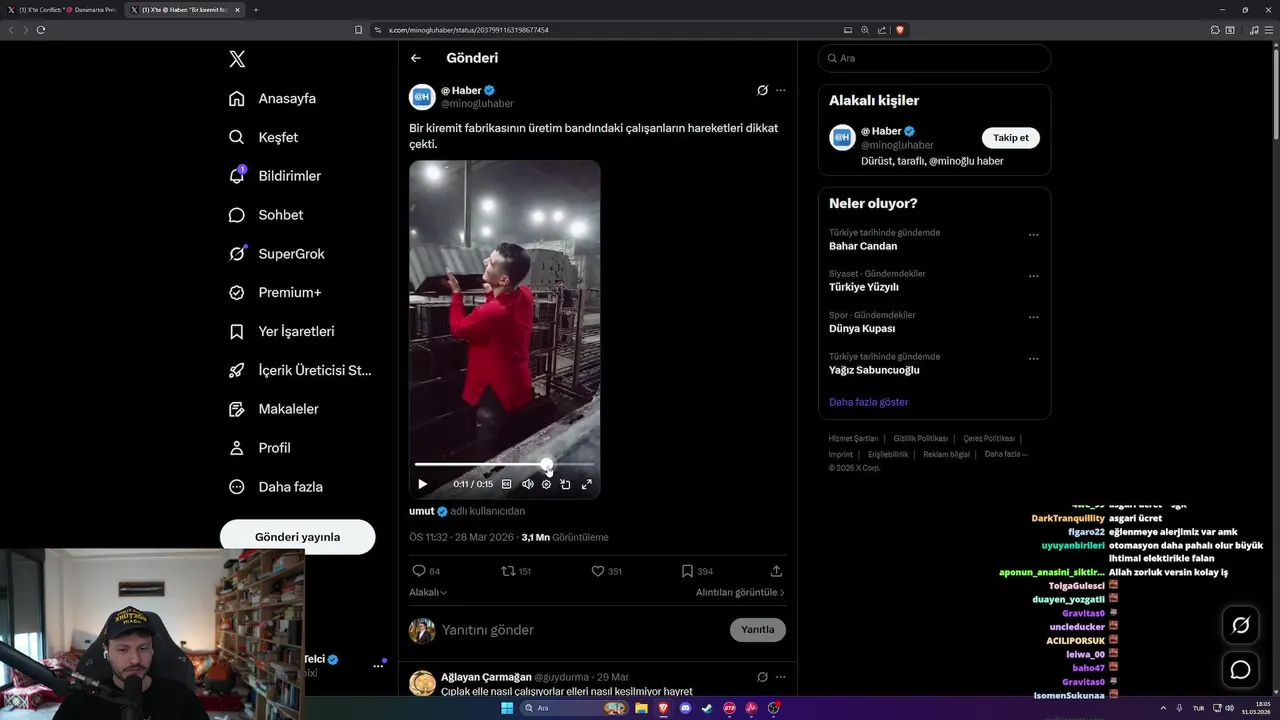Viewport: 1280px width, 720px height.
Task: Open Makaleler in the sidebar
Action: 274,409
